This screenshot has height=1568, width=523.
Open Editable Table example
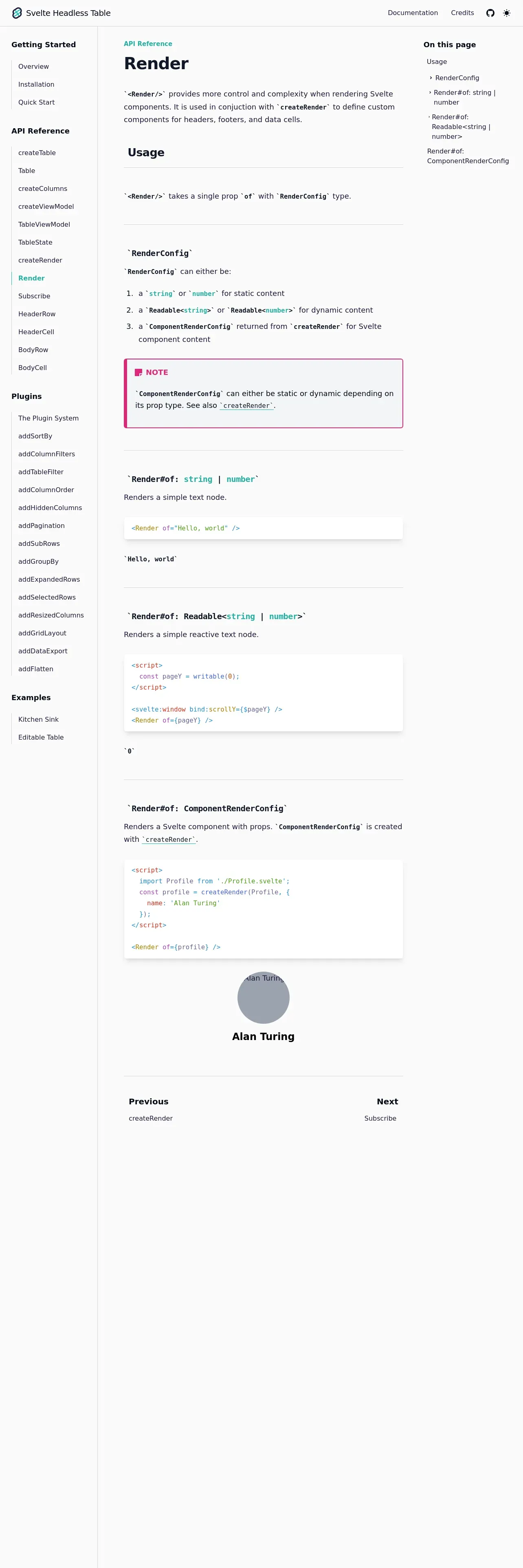pyautogui.click(x=41, y=737)
